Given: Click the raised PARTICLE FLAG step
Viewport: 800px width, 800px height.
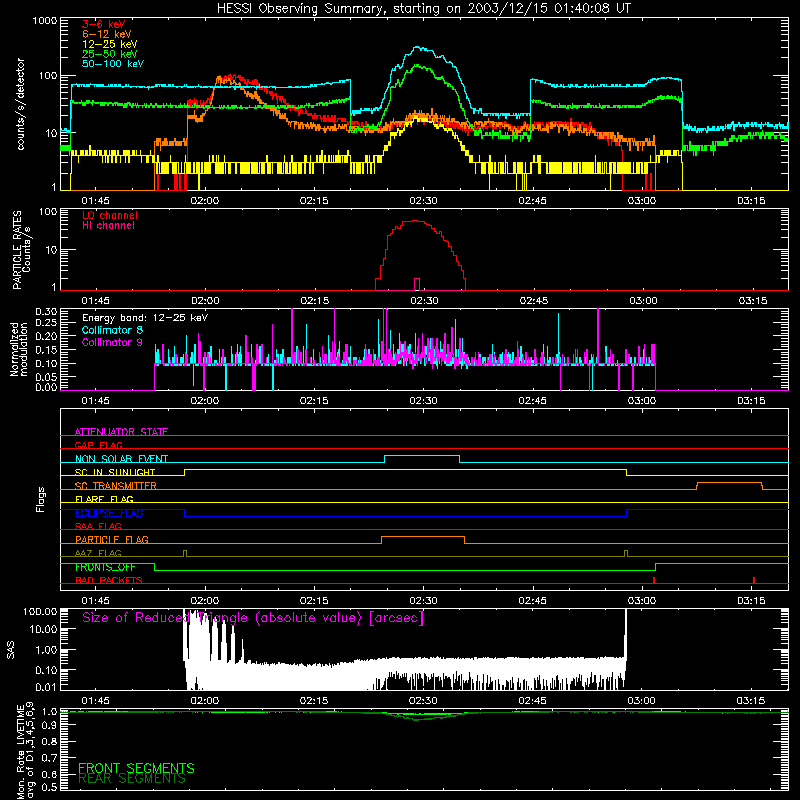Looking at the screenshot, I should point(423,537).
